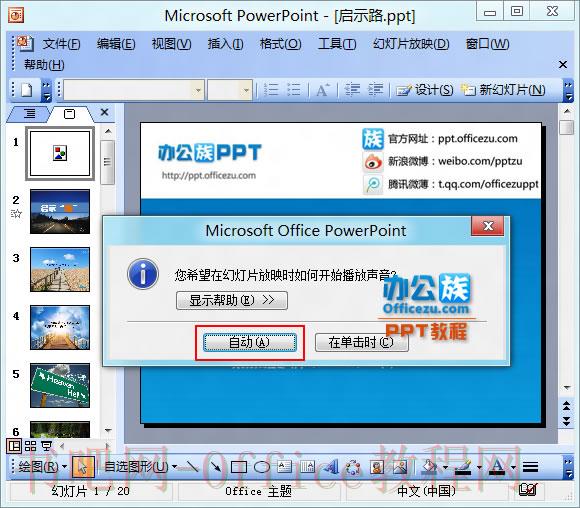This screenshot has width=580, height=508.
Task: Select the arrow pointer tool in the drawing toolbar
Action: (x=83, y=467)
